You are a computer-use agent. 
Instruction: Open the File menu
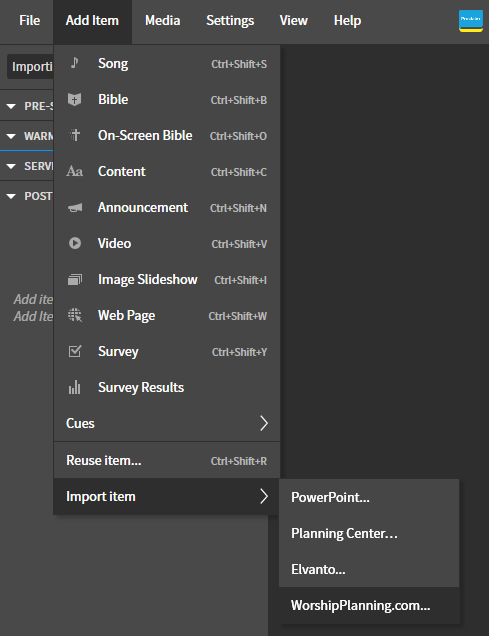point(30,21)
